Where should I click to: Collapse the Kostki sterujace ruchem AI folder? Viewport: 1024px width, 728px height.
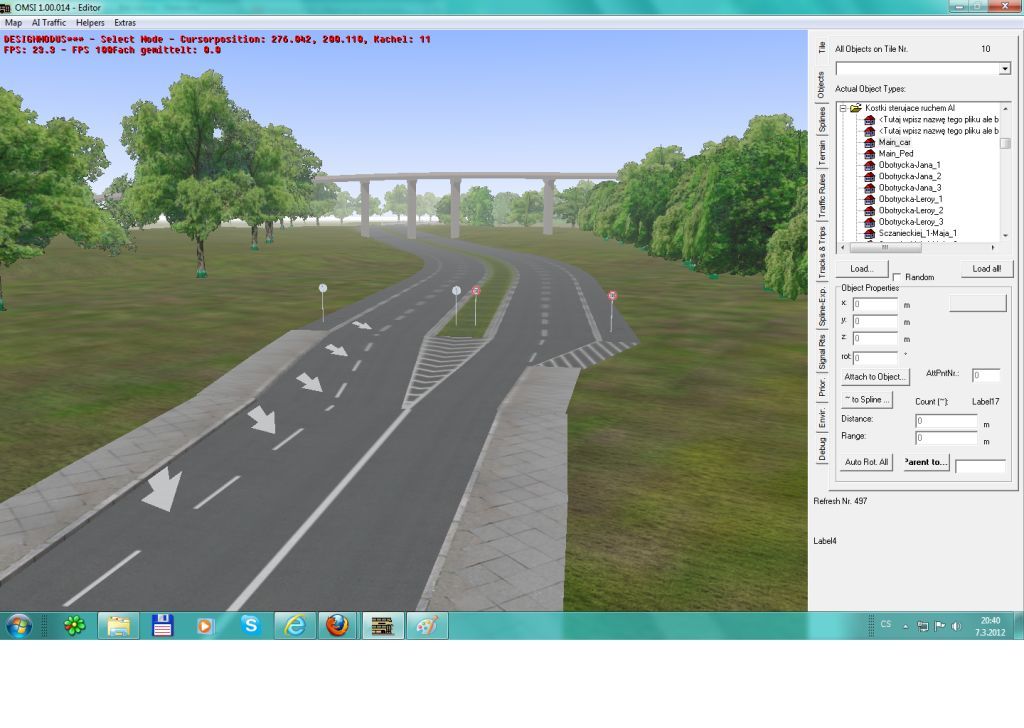(843, 108)
